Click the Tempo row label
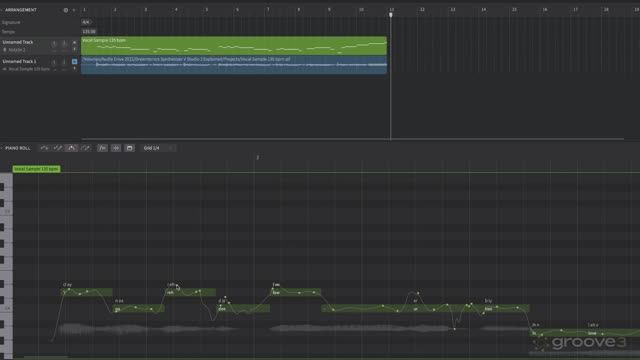The image size is (640, 360). (8, 31)
